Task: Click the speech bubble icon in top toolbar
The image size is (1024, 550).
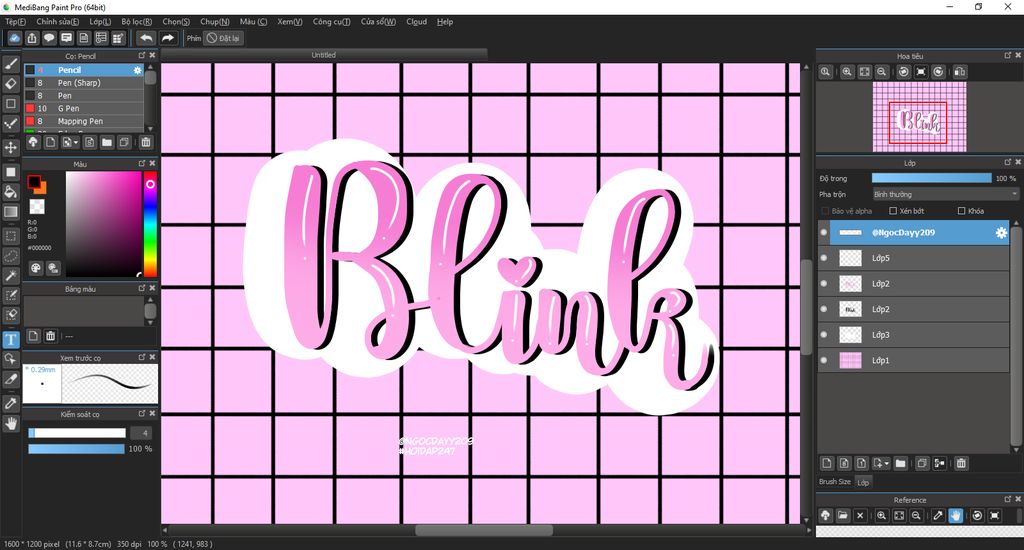Action: click(x=49, y=38)
